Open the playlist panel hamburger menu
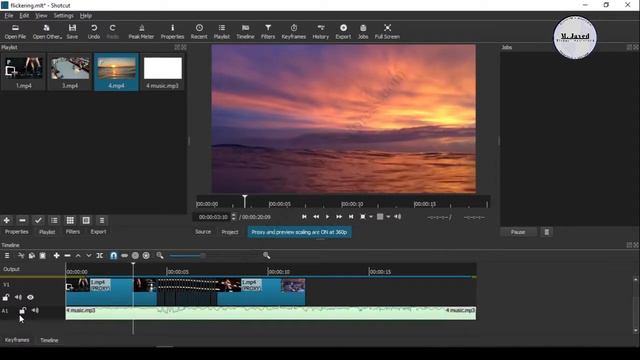This screenshot has height=360, width=640. coord(102,220)
